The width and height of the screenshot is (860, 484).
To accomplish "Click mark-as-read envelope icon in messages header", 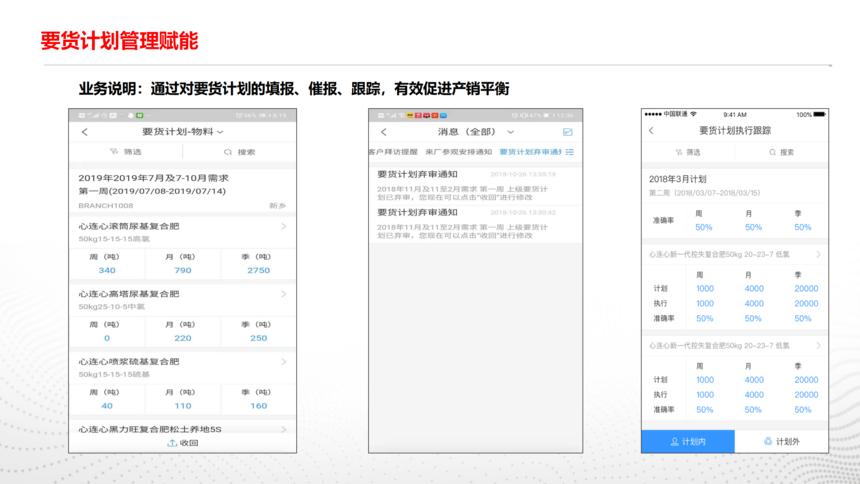I will (568, 132).
